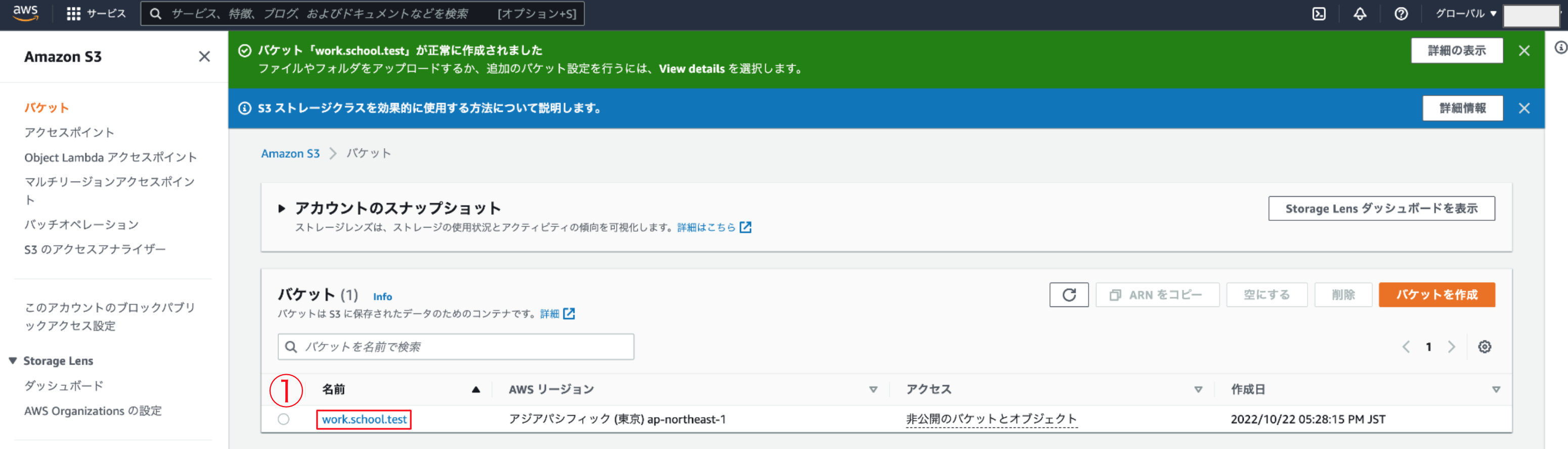Open マルチリージョンアクセスポイント in sidebar
The width and height of the screenshot is (1568, 449).
click(110, 191)
